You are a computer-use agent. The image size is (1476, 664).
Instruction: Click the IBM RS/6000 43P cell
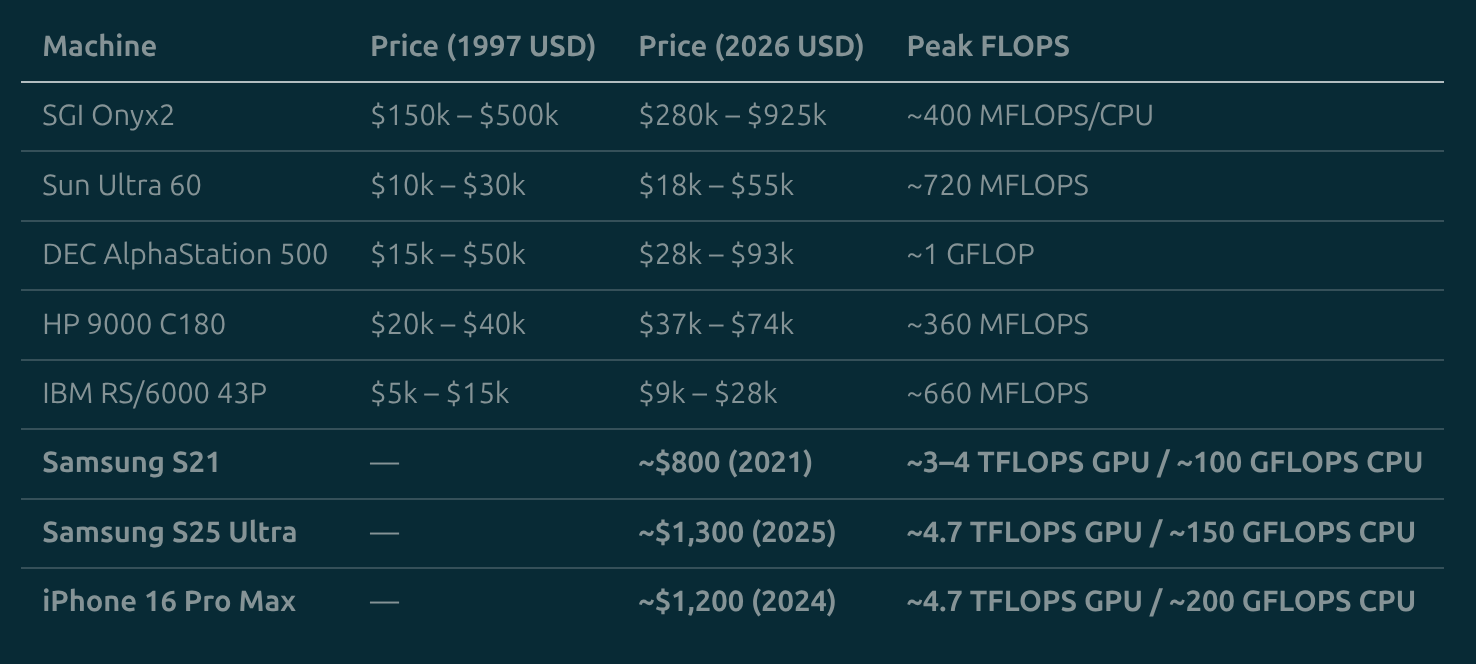155,393
